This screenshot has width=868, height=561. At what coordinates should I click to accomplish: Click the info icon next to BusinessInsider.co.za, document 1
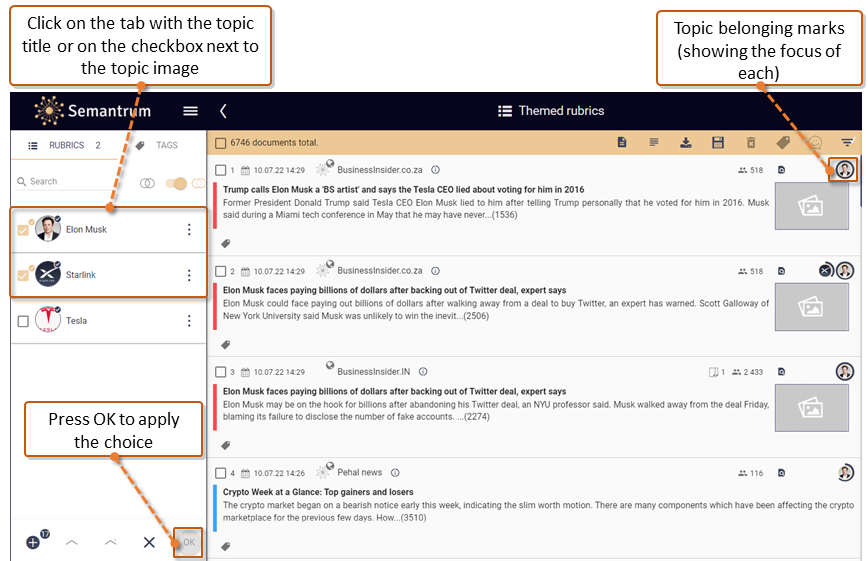(436, 170)
